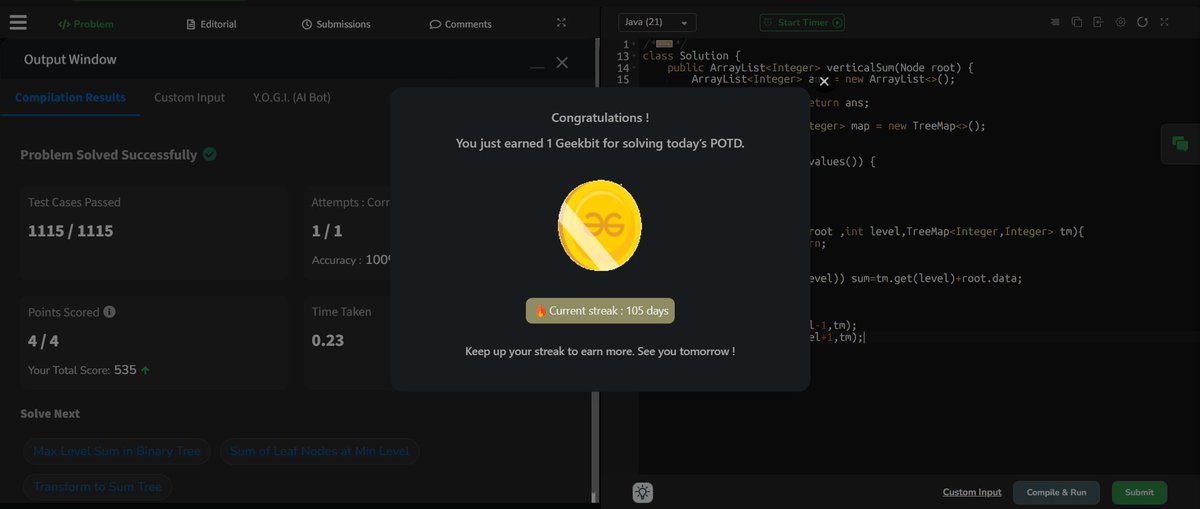The image size is (1200, 509).
Task: Click 'Solve Next' heading
Action: [x=50, y=414]
